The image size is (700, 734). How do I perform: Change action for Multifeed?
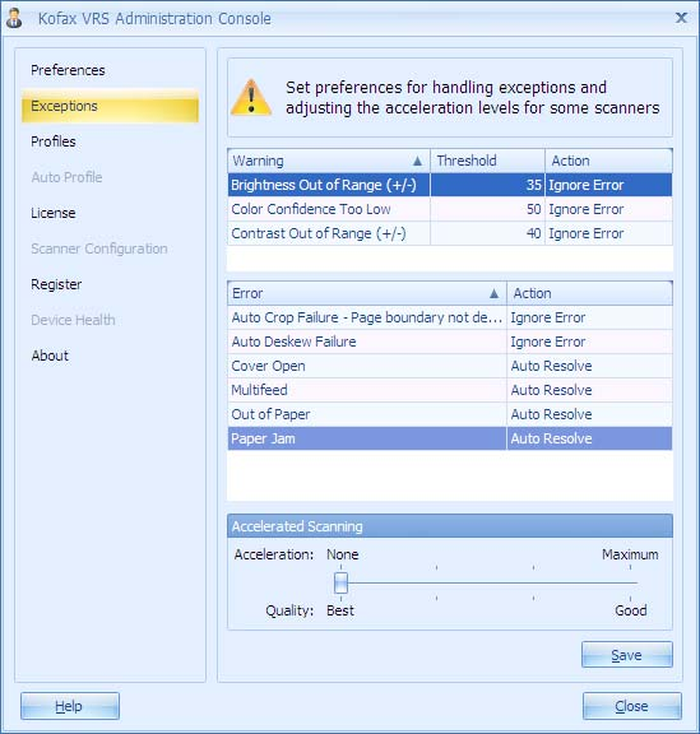pyautogui.click(x=589, y=390)
